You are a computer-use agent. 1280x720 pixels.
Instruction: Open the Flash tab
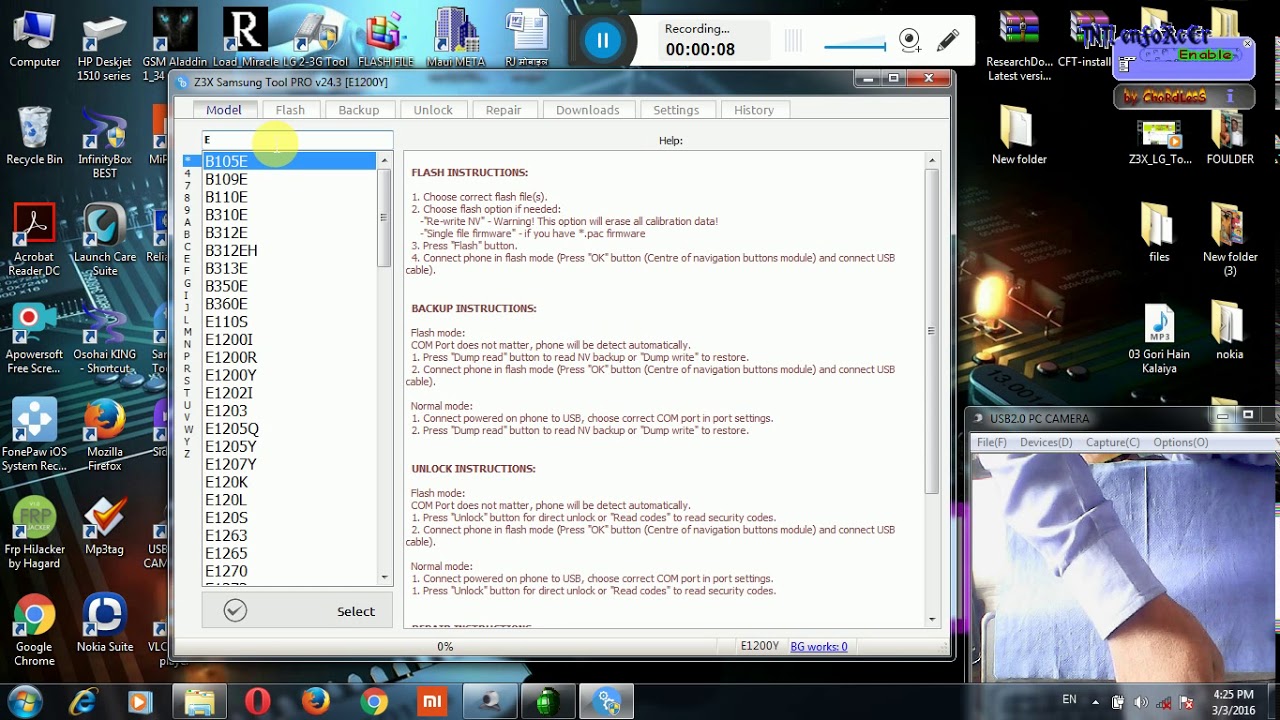click(290, 110)
